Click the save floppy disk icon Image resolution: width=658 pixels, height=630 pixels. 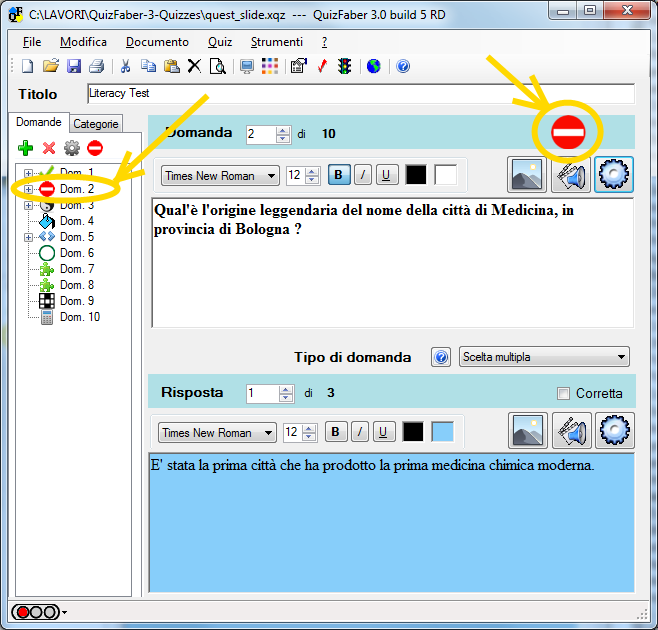[x=74, y=67]
